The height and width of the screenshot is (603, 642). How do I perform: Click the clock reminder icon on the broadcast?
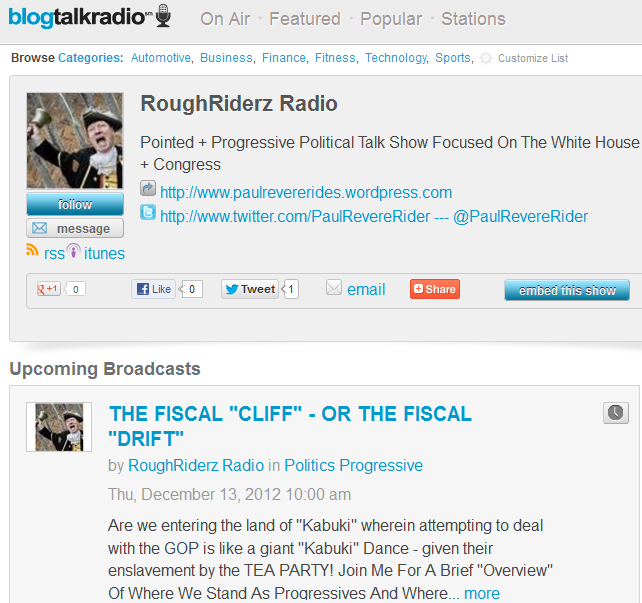click(615, 413)
